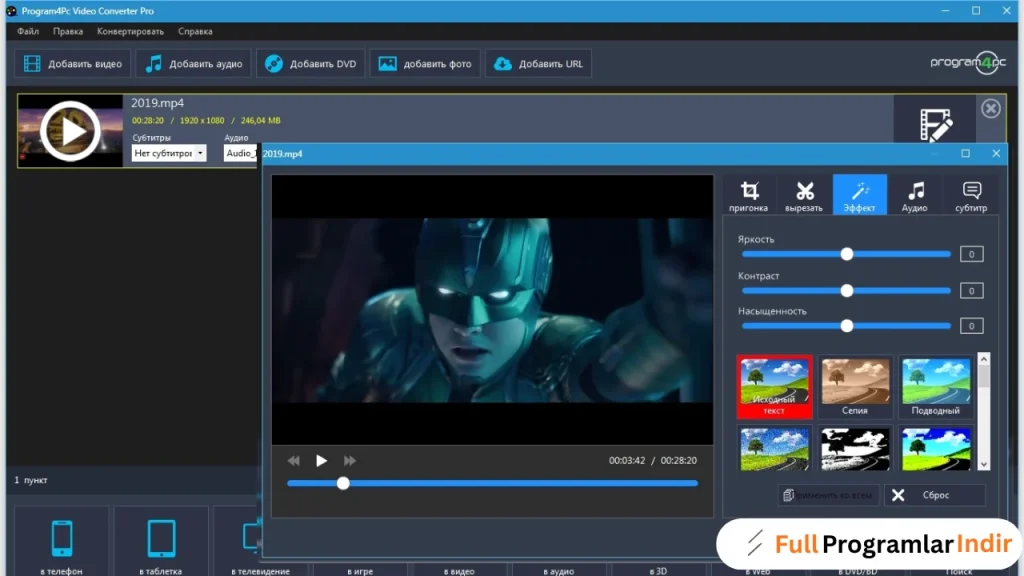
Task: Select the vivid saturated effect thumbnail below Подводный
Action: coord(936,449)
